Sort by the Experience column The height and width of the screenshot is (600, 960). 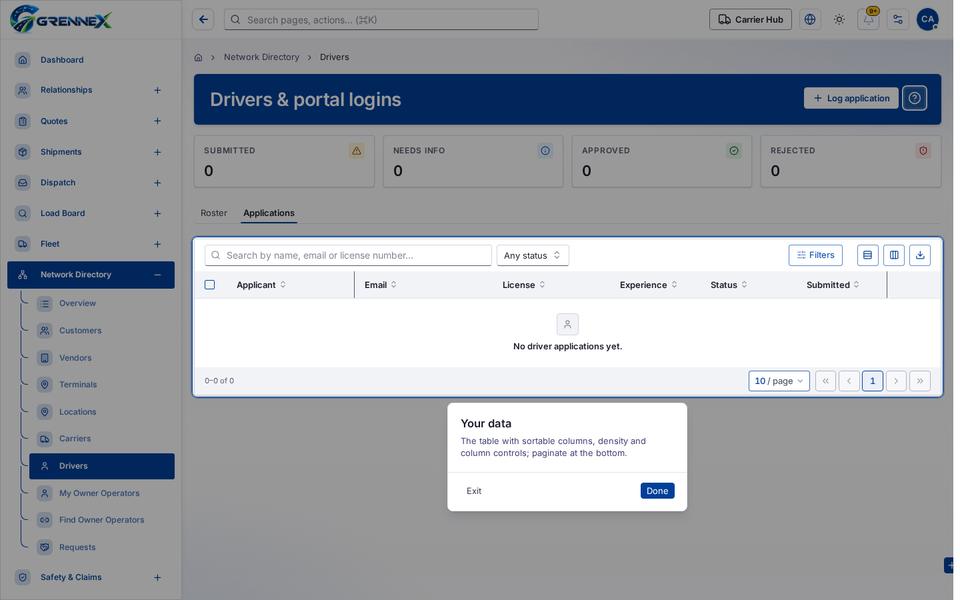click(x=648, y=285)
